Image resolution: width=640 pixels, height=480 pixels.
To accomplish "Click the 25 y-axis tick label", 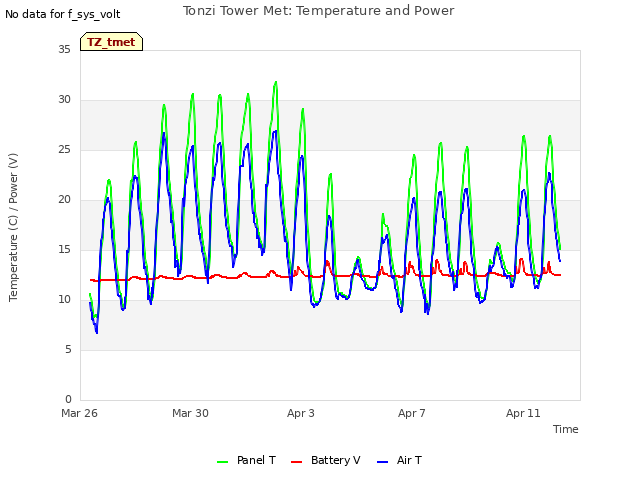I will [x=64, y=149].
